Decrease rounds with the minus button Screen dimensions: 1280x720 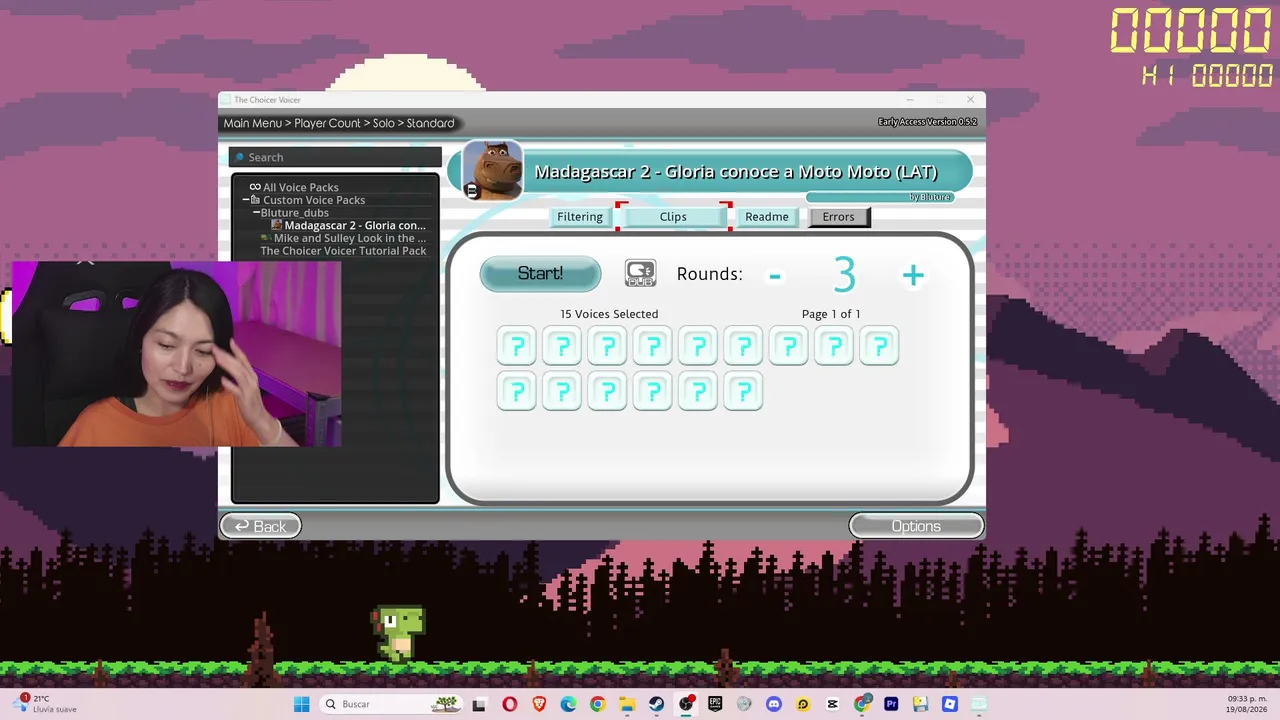pos(775,275)
